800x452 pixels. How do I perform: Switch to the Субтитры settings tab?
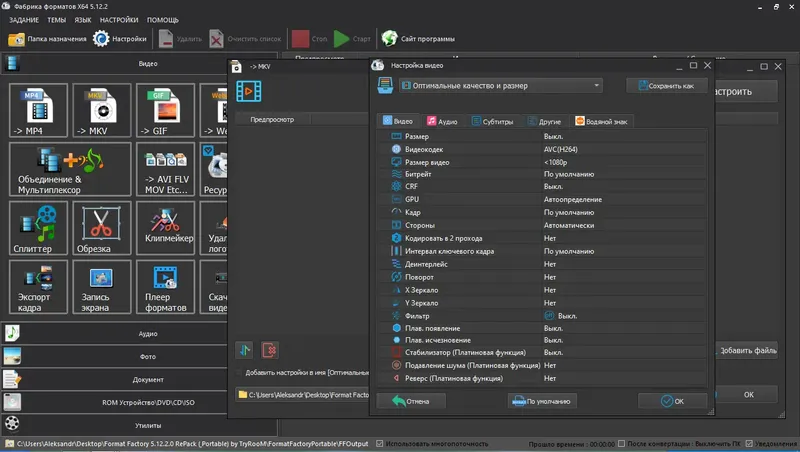point(492,121)
